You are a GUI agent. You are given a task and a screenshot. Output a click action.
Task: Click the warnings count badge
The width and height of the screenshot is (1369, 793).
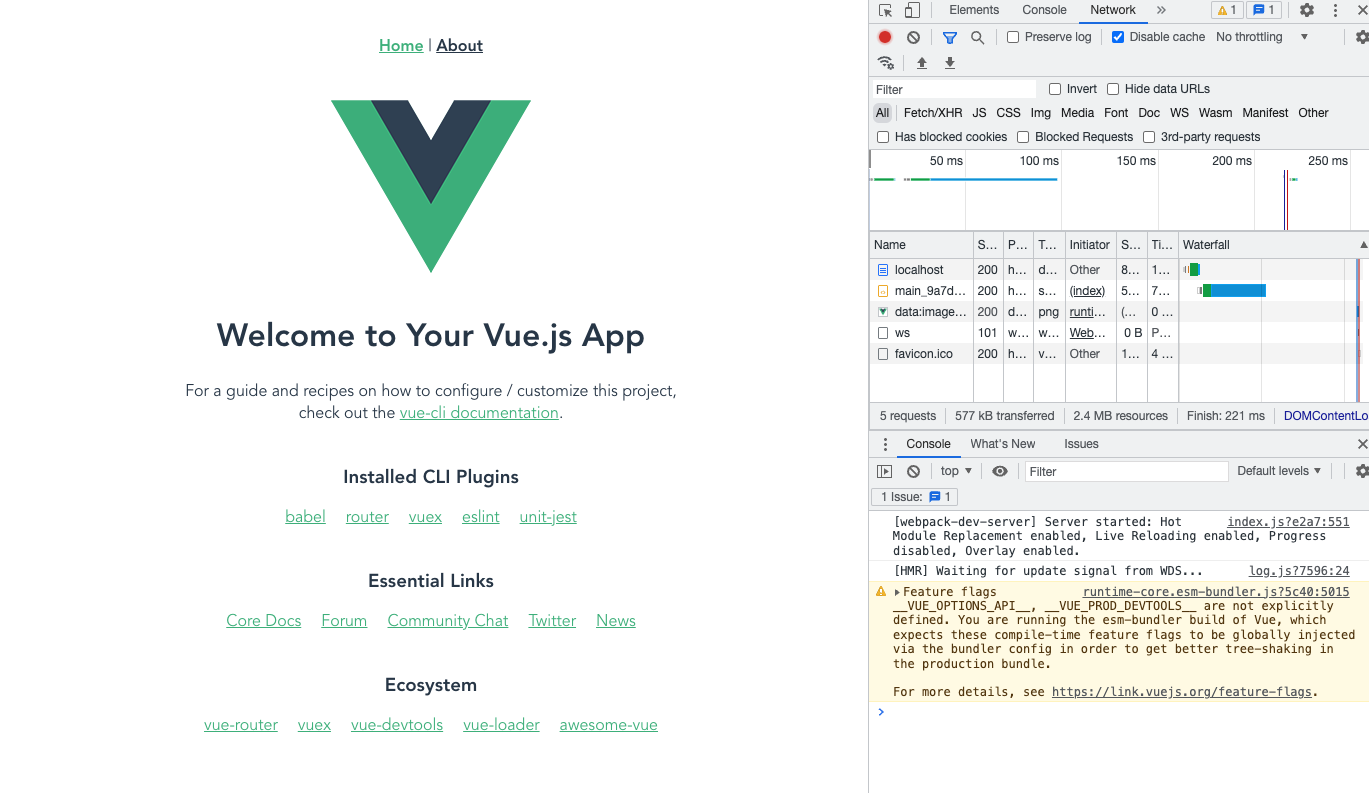coord(1226,10)
